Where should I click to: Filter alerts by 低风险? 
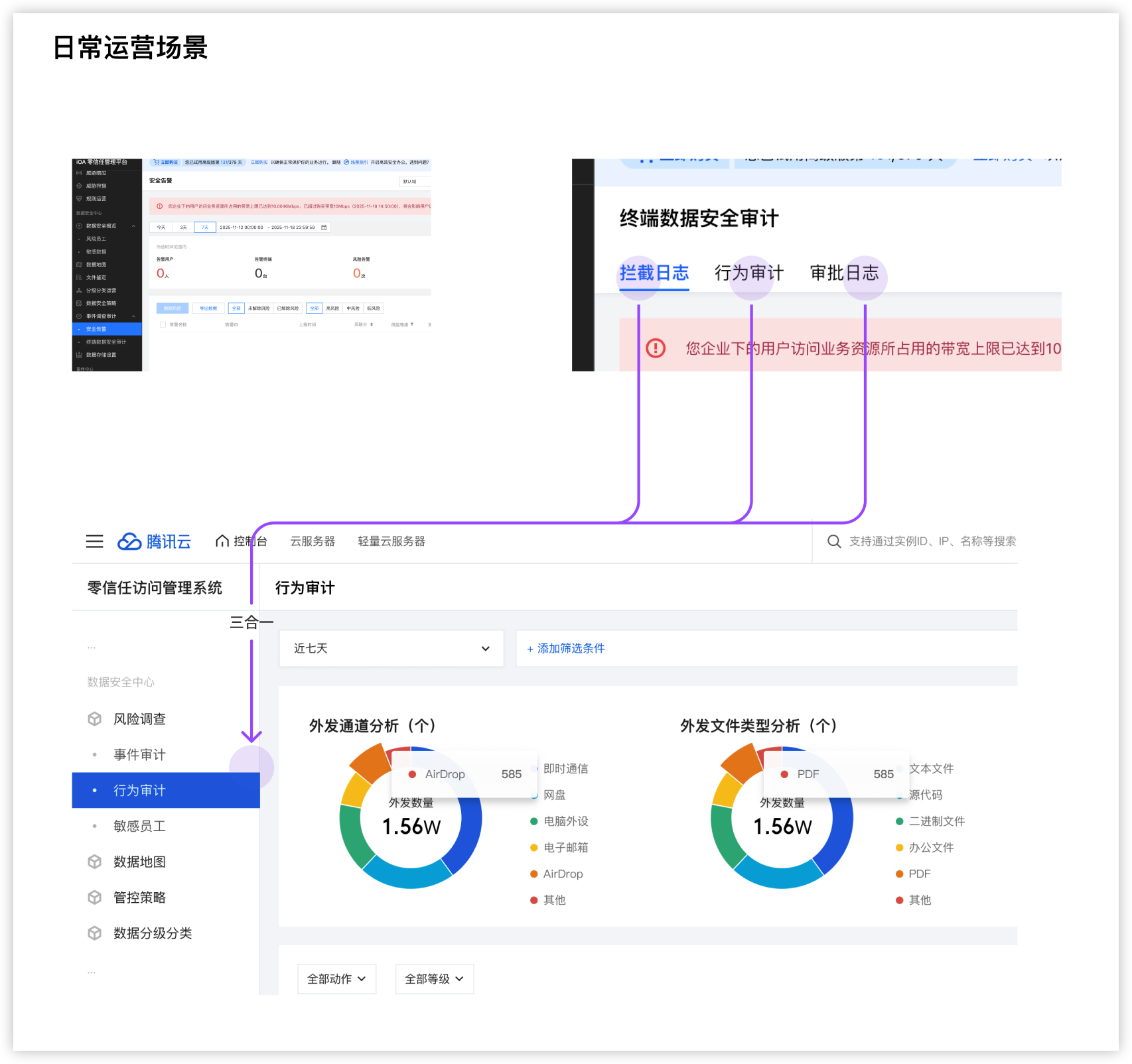pyautogui.click(x=374, y=308)
